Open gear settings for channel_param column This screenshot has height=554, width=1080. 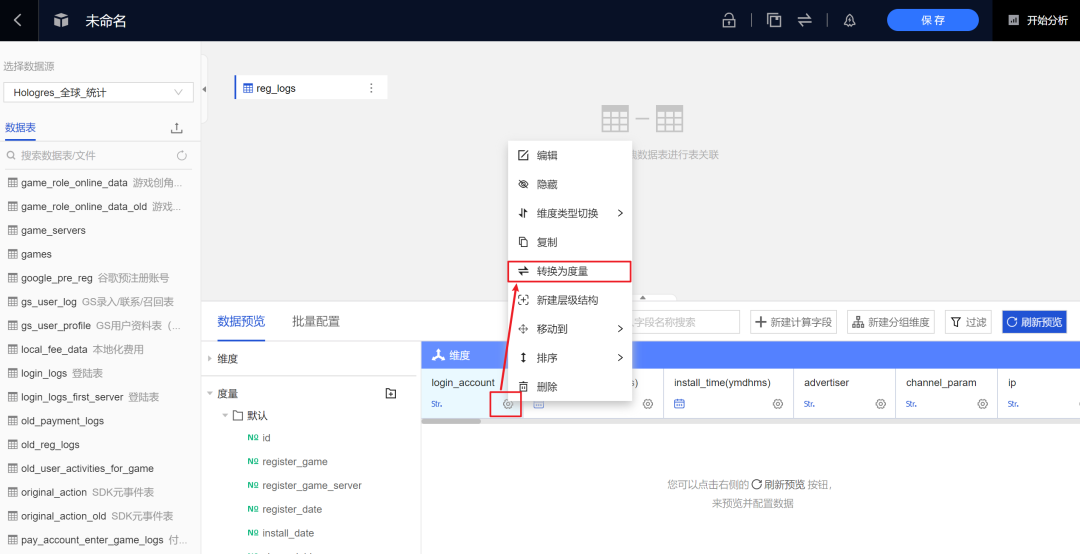(x=983, y=404)
